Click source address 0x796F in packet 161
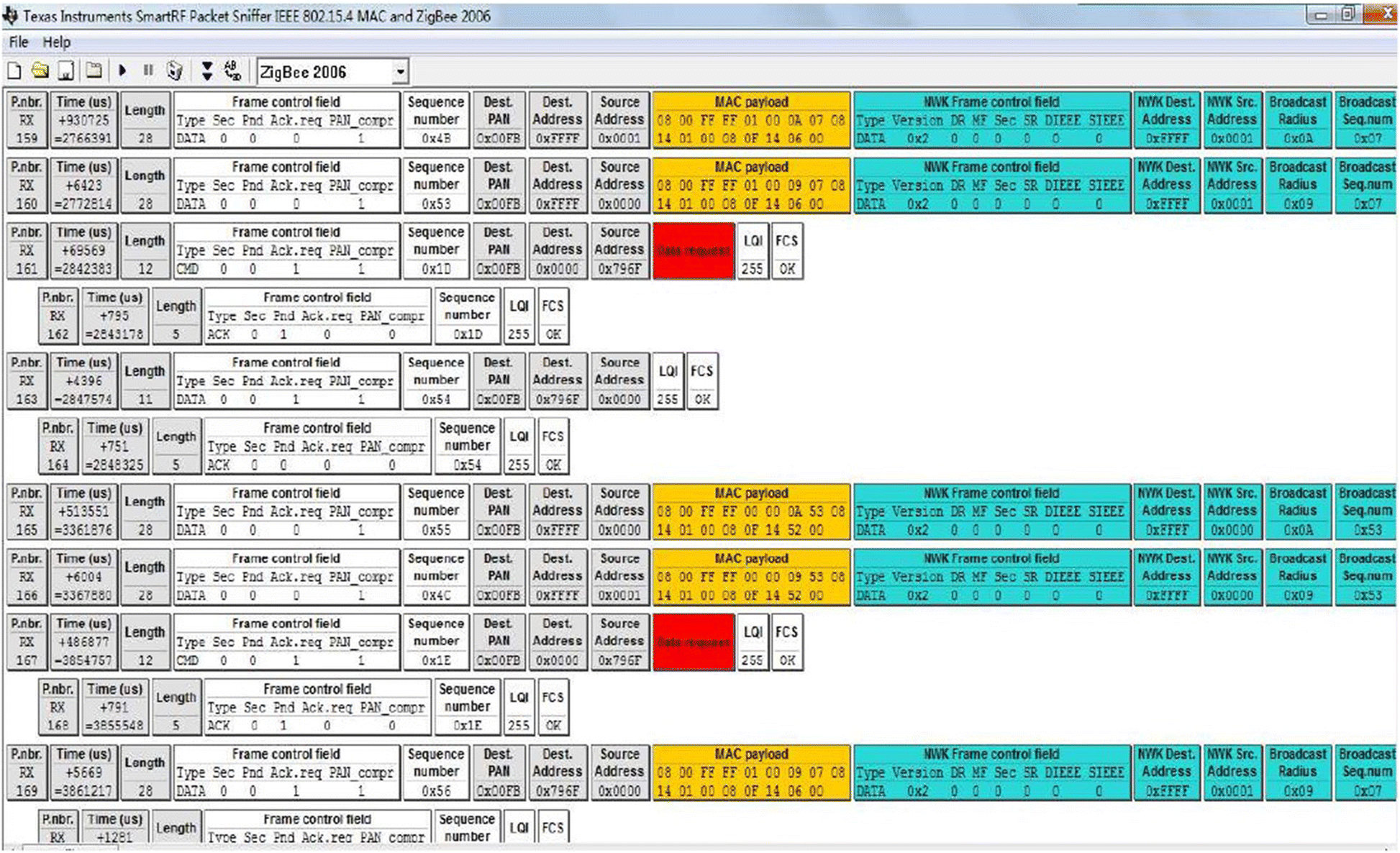 pyautogui.click(x=619, y=250)
